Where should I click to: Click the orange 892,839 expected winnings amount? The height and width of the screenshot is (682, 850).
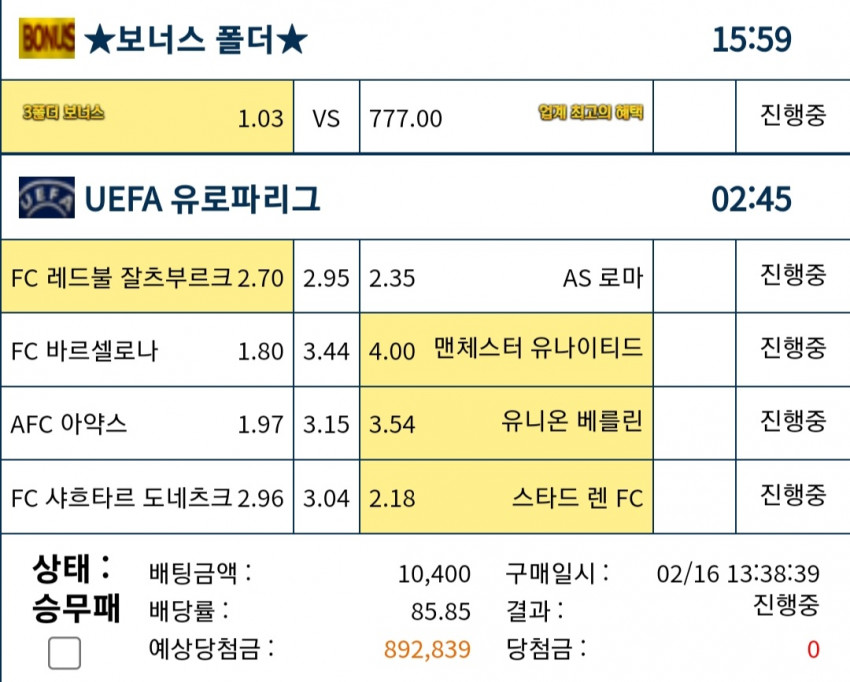coord(427,649)
